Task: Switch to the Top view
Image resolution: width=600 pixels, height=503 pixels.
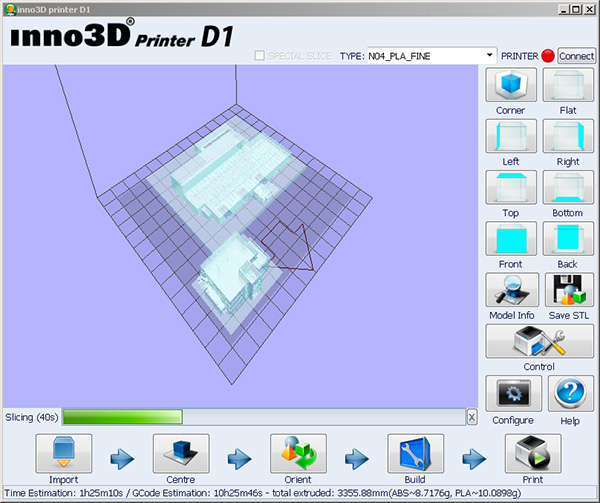Action: pos(511,187)
